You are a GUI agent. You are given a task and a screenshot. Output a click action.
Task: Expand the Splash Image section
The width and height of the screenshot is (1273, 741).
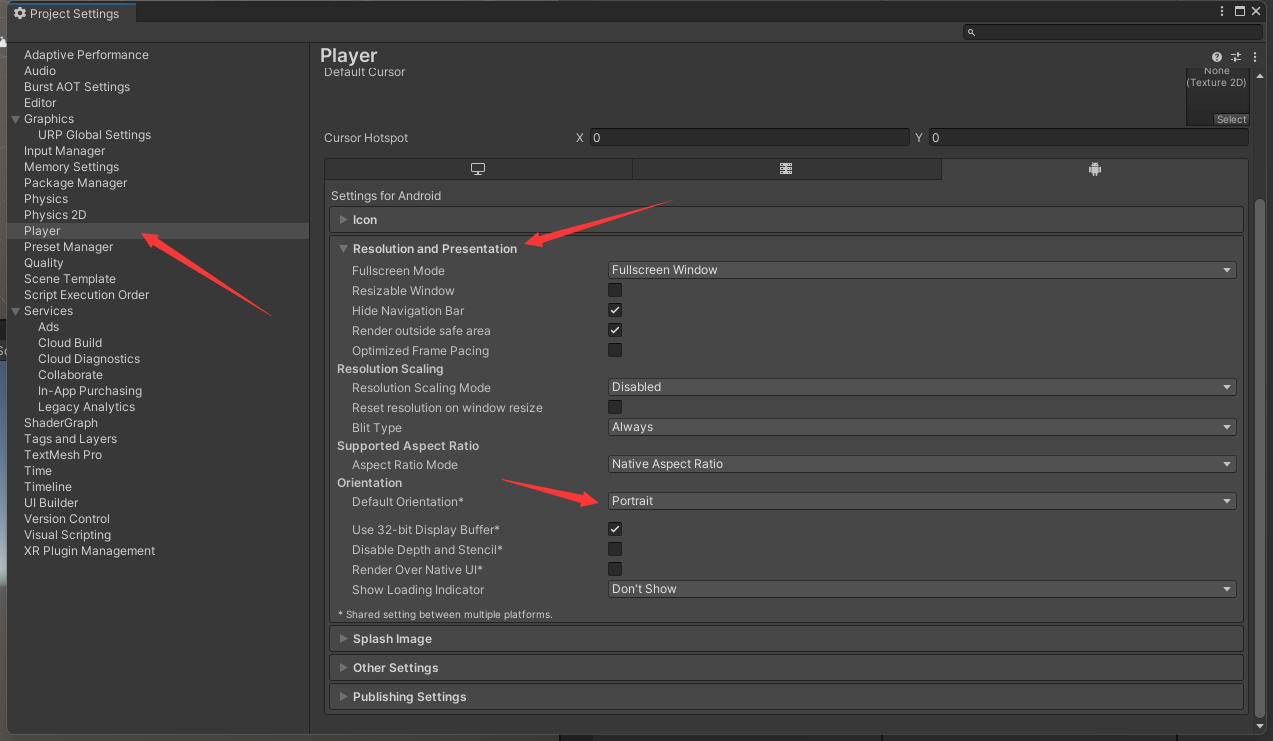pos(392,639)
